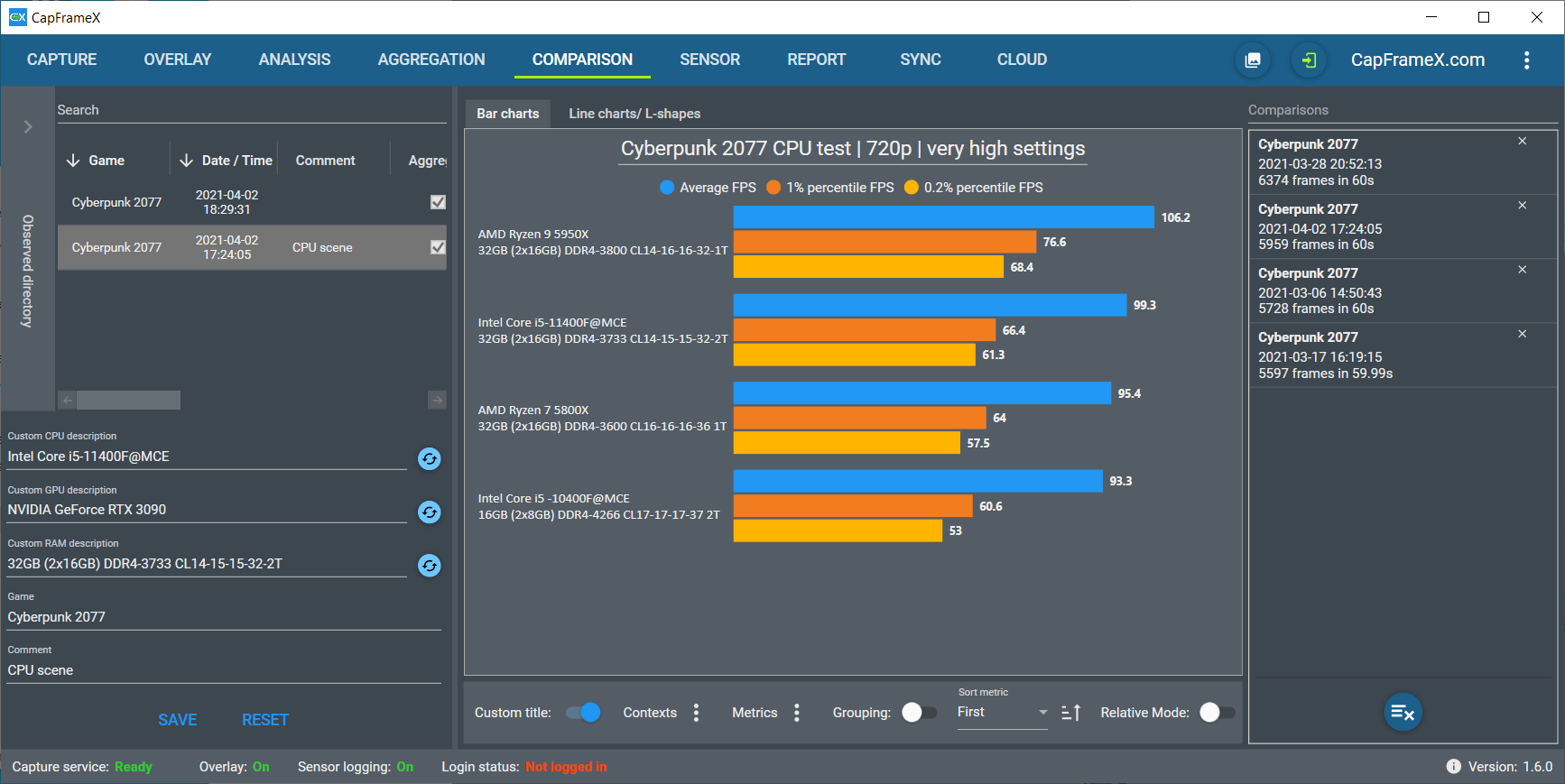Select comparison entry with 5597 frames in 59.99s
Screen dimensions: 1565x784
coord(1403,355)
